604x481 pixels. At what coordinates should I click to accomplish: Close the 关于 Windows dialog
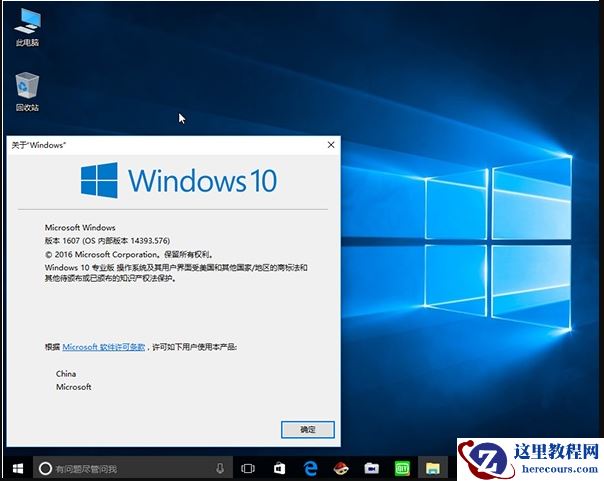pyautogui.click(x=331, y=145)
